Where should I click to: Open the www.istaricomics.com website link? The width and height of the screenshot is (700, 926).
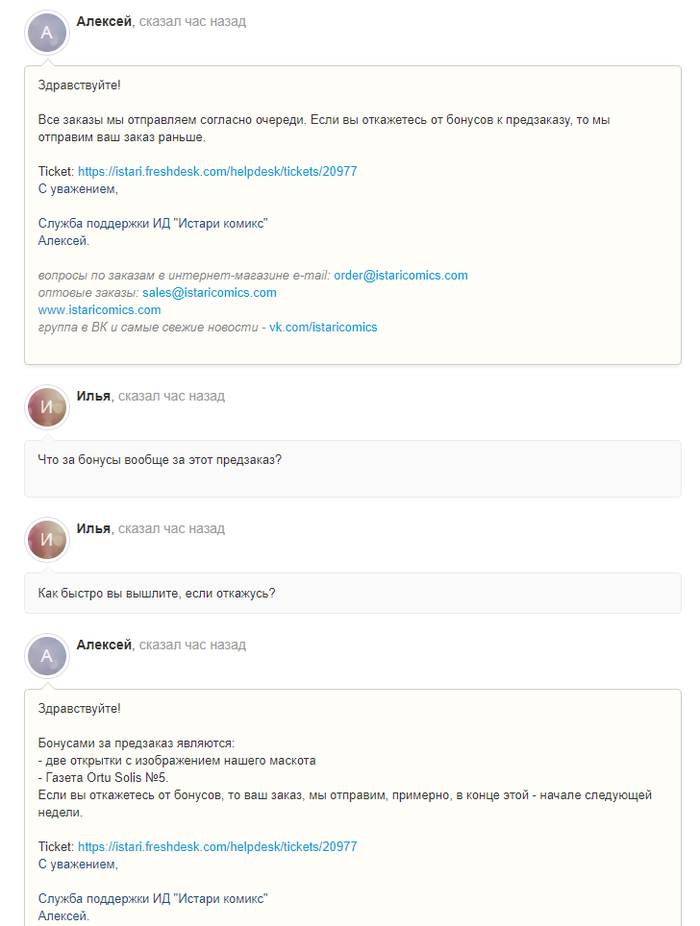pos(99,310)
